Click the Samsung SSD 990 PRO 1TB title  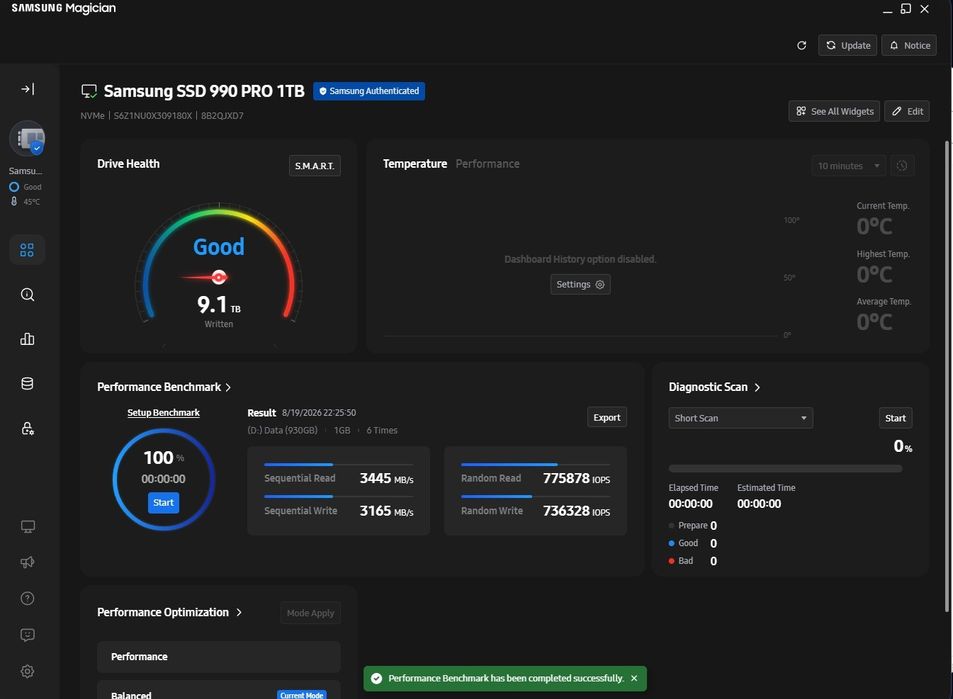(x=204, y=91)
